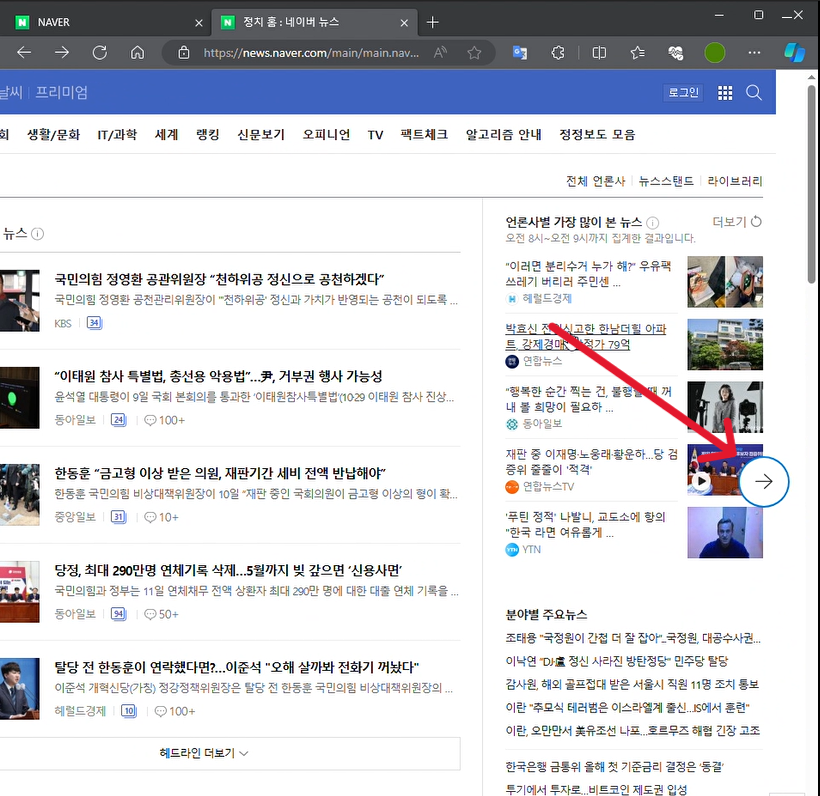This screenshot has height=796, width=820.
Task: Activate read aloud icon in address bar
Action: (x=440, y=52)
